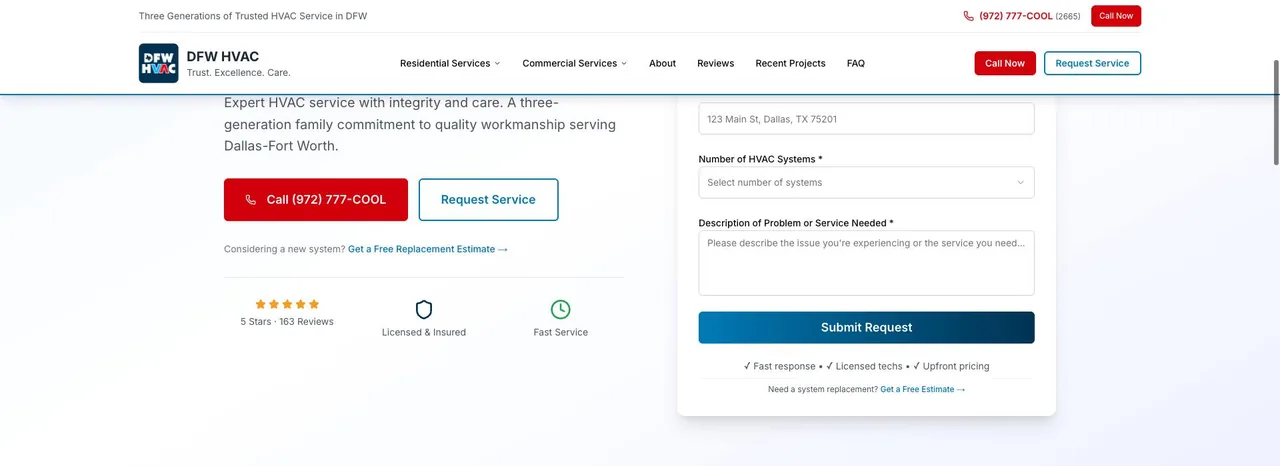Screen dimensions: 1280x466
Task: Expand the Residential Services menu
Action: [x=450, y=63]
